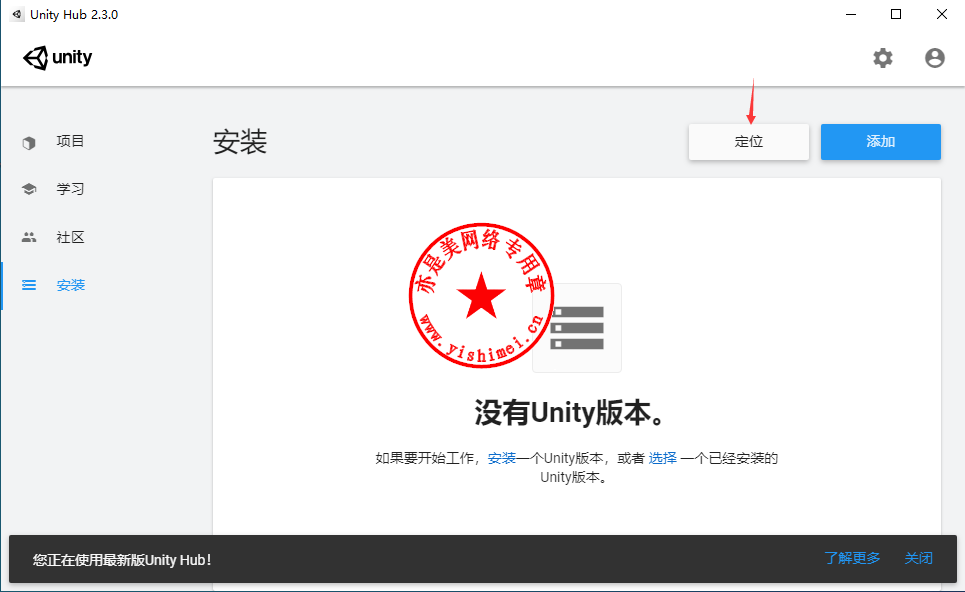Minimize the Unity Hub window
Viewport: 965px width, 592px height.
(851, 14)
